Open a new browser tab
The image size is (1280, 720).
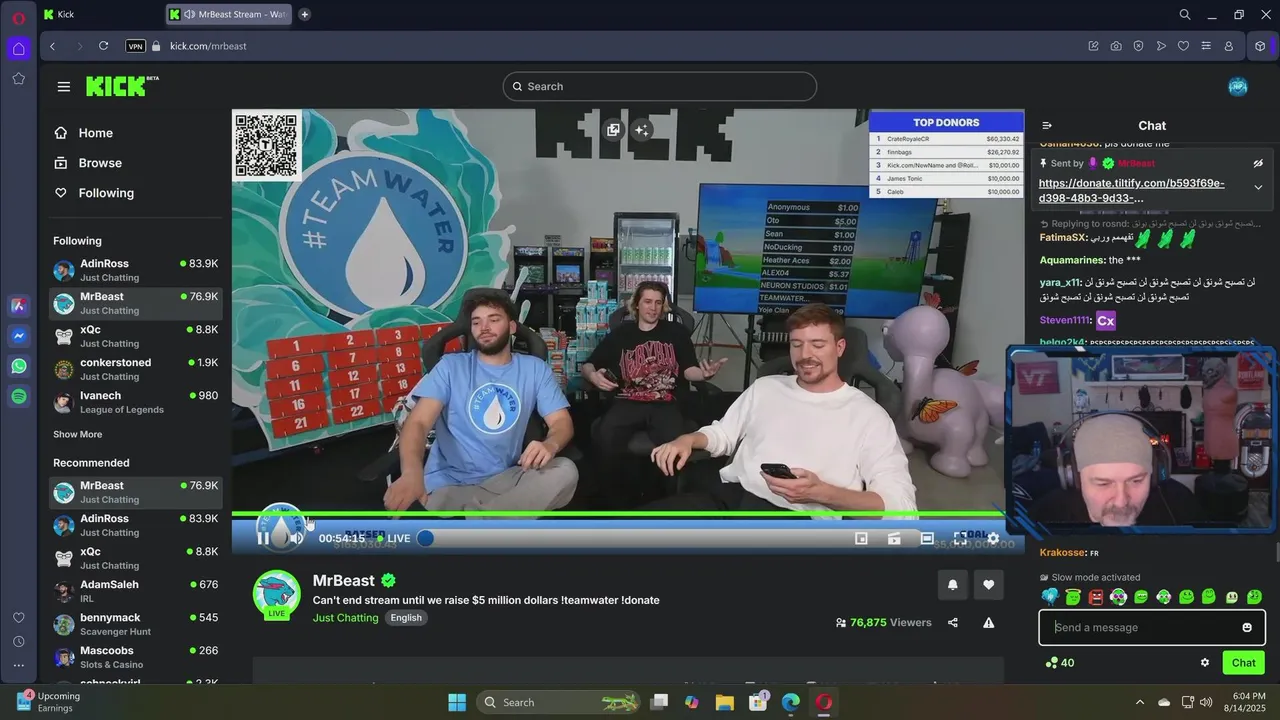305,14
